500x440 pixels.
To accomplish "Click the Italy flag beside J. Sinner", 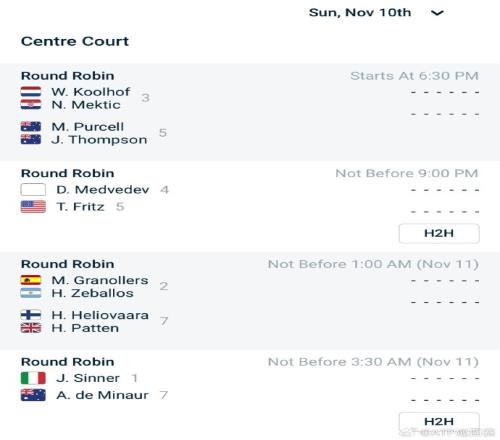I will click(33, 378).
